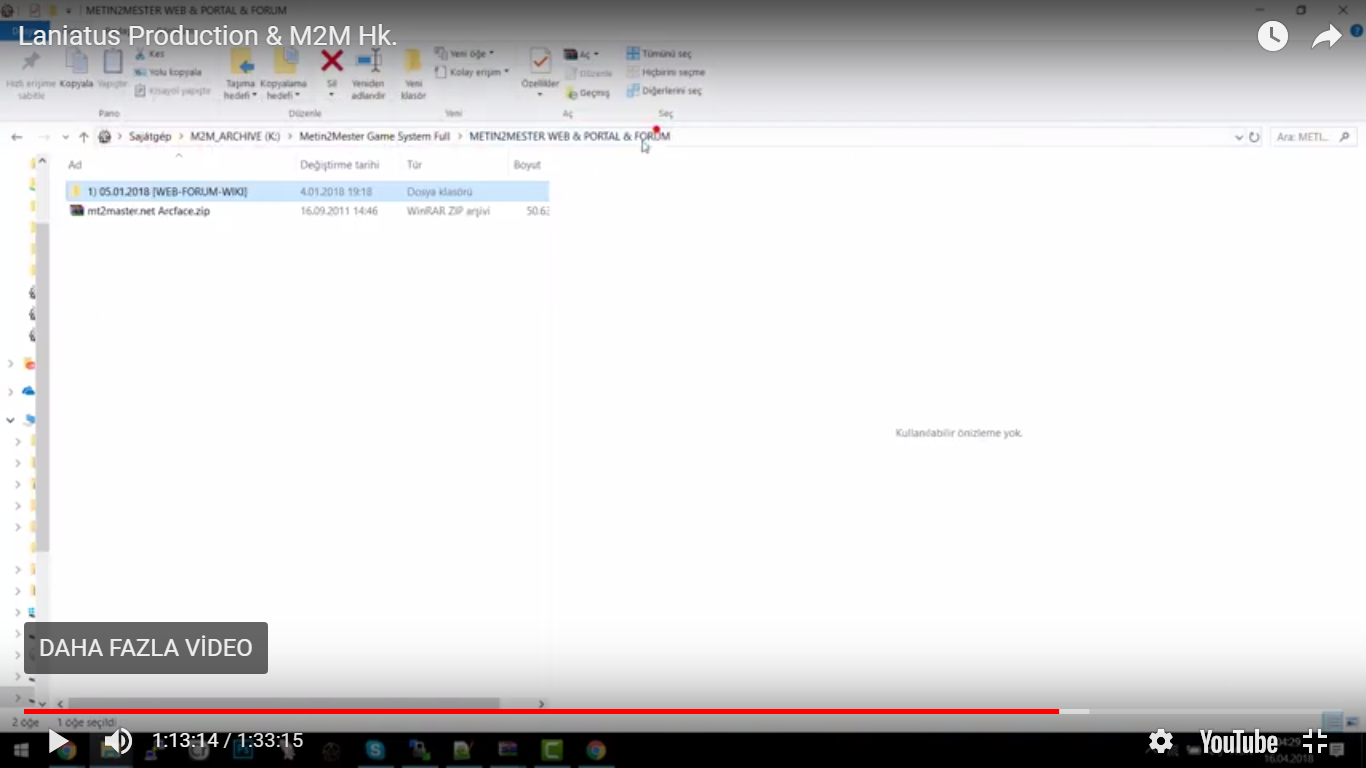Image resolution: width=1366 pixels, height=768 pixels.
Task: Mute the video volume
Action: click(118, 742)
